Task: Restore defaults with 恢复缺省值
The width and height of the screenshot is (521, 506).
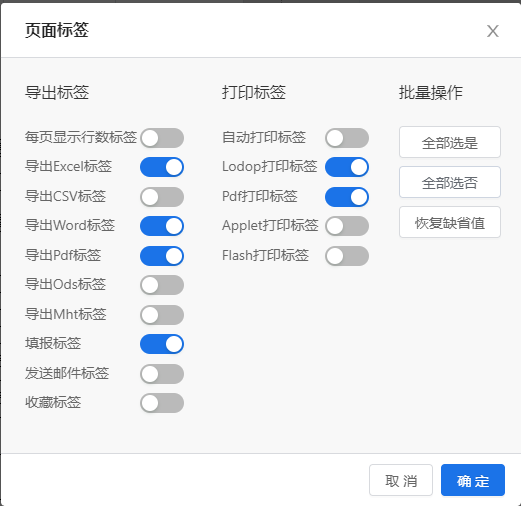Action: pos(450,222)
